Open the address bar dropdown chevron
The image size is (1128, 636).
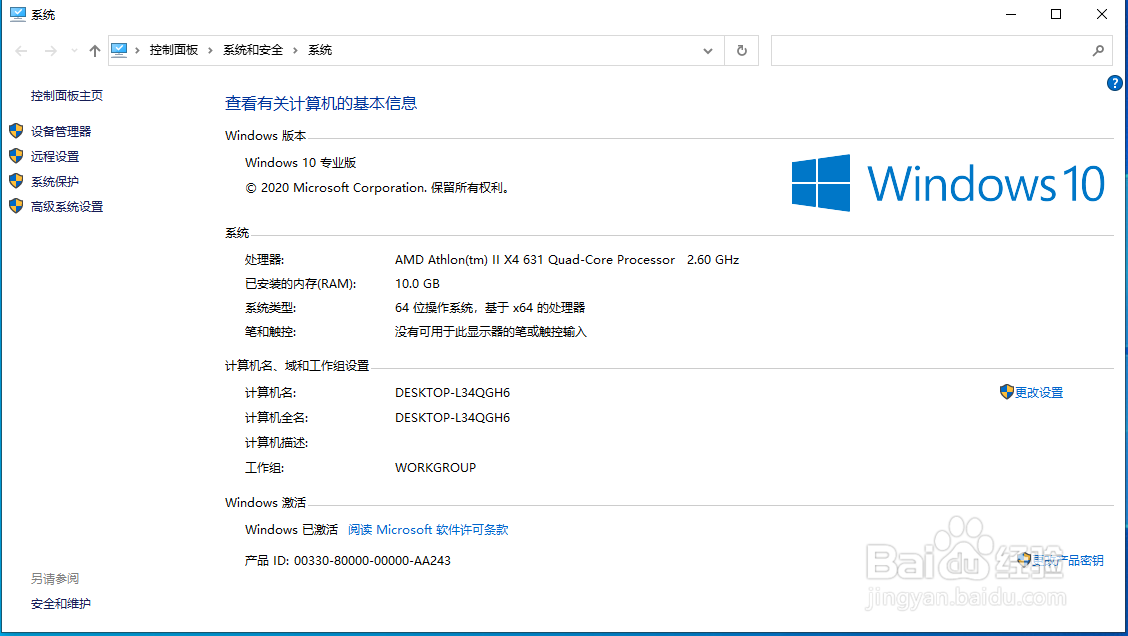coord(707,50)
